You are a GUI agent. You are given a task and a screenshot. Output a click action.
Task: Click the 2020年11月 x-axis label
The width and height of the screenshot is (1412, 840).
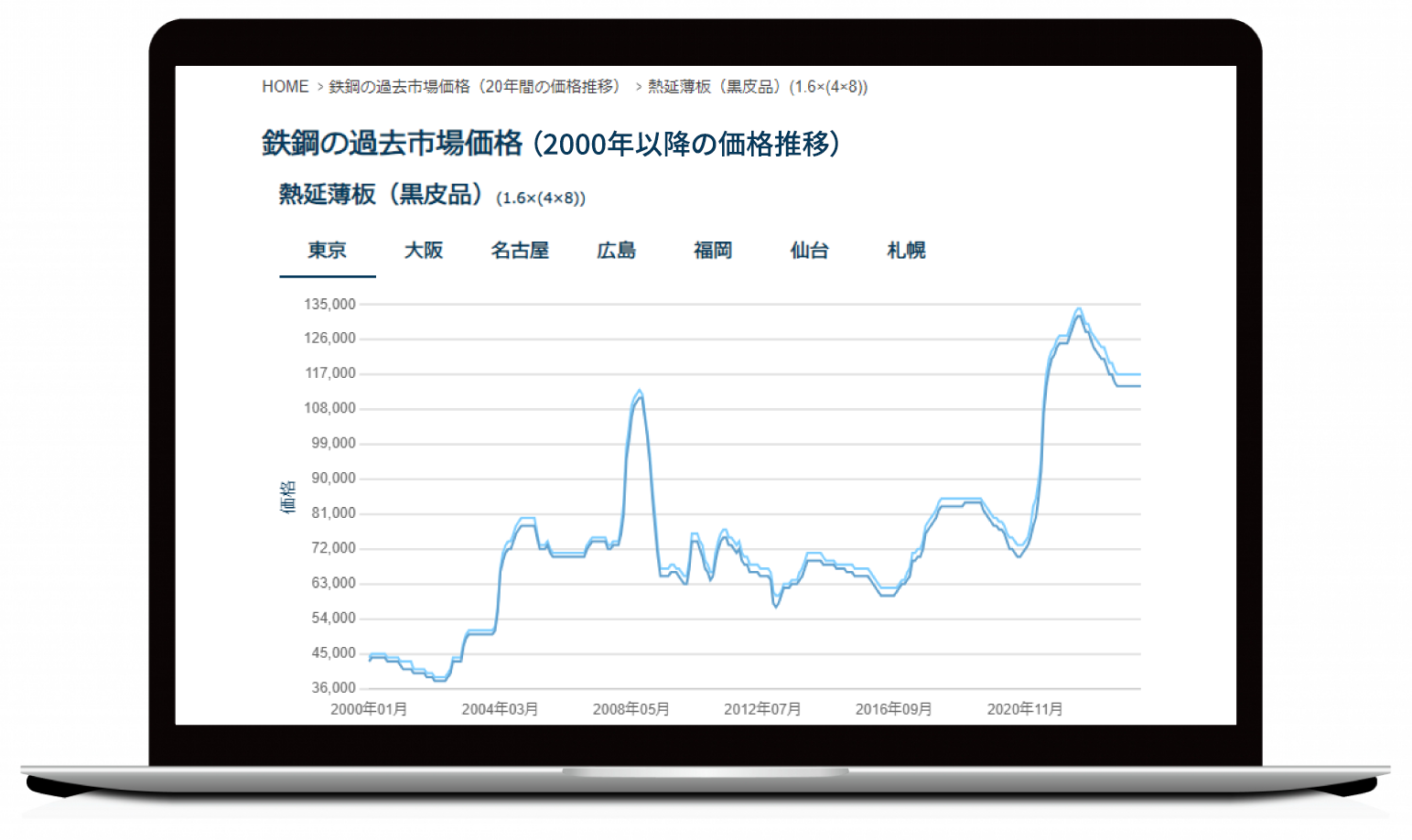pos(1025,709)
